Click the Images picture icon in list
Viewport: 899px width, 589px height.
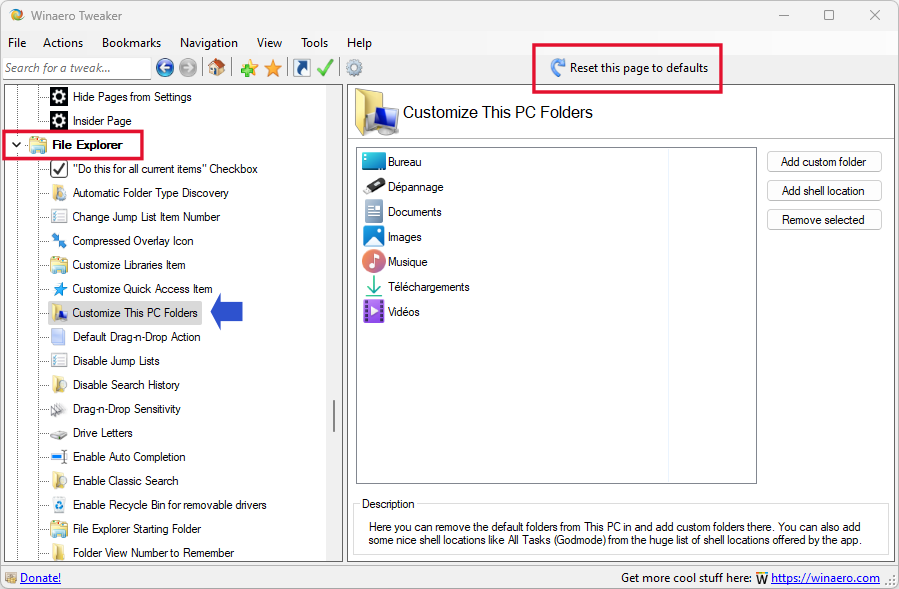(374, 236)
